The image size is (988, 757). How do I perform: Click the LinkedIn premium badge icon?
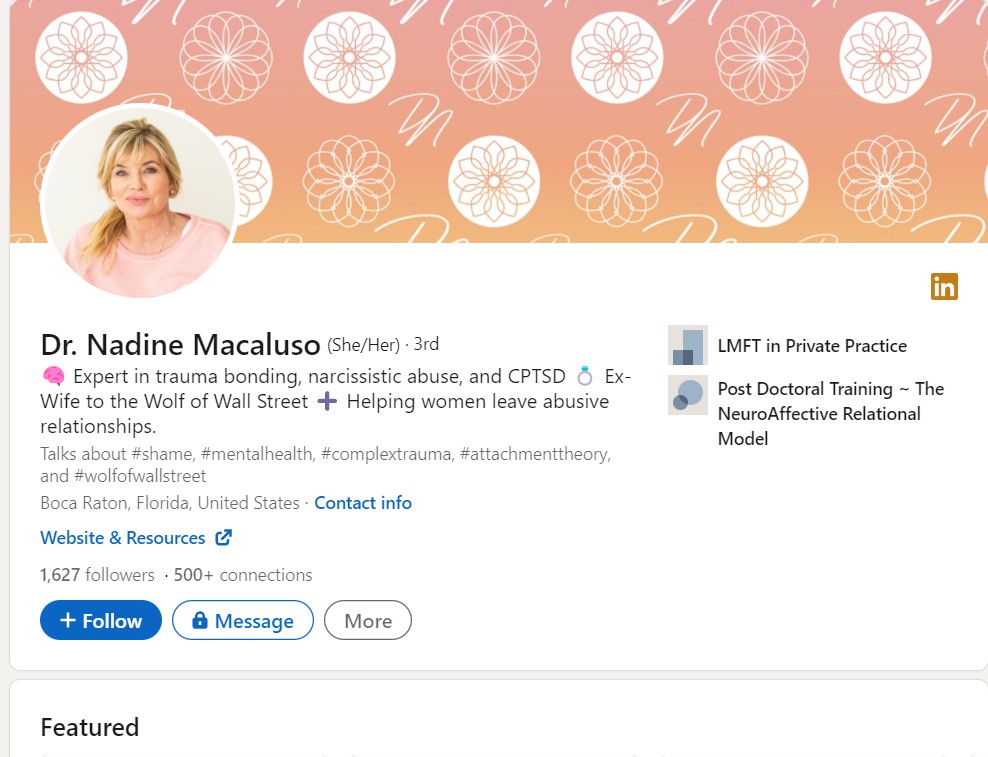point(944,286)
